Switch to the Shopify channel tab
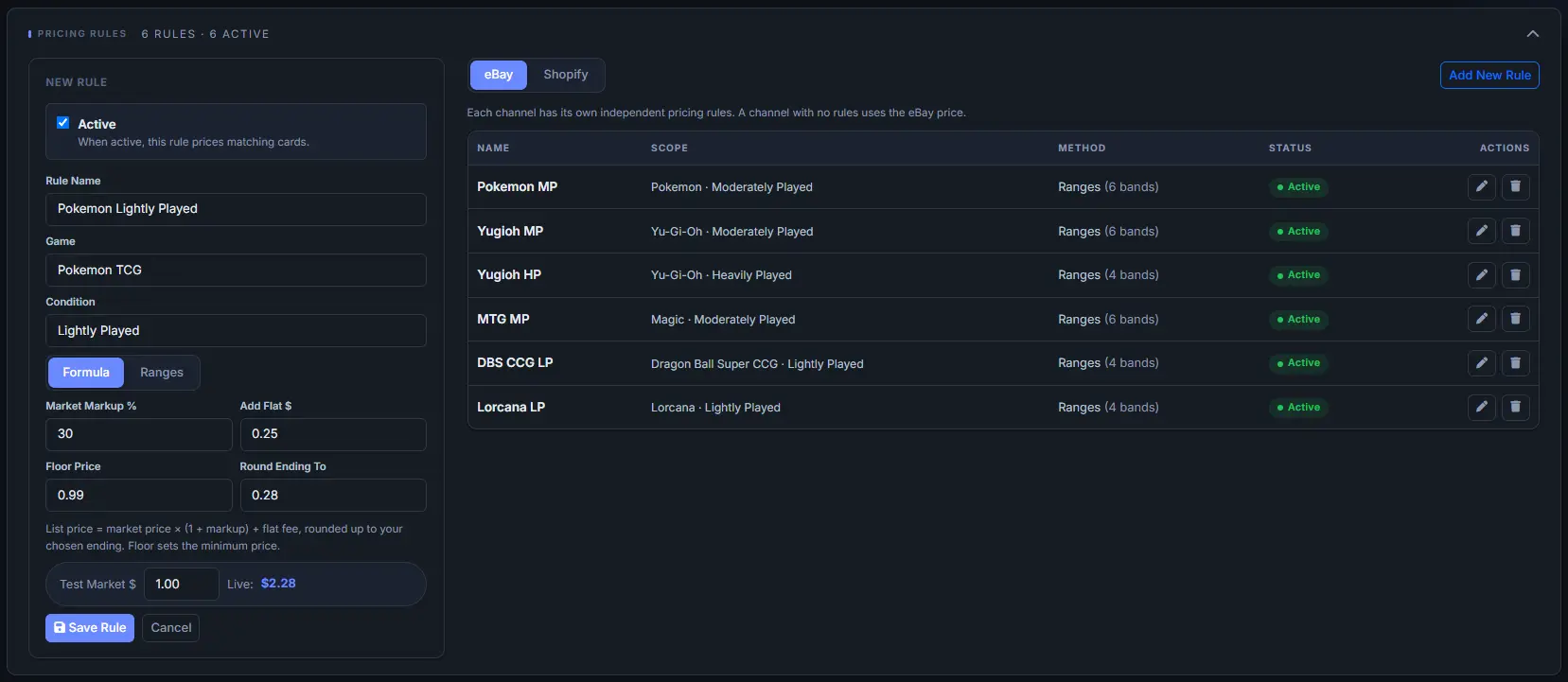The height and width of the screenshot is (682, 1568). tap(566, 75)
